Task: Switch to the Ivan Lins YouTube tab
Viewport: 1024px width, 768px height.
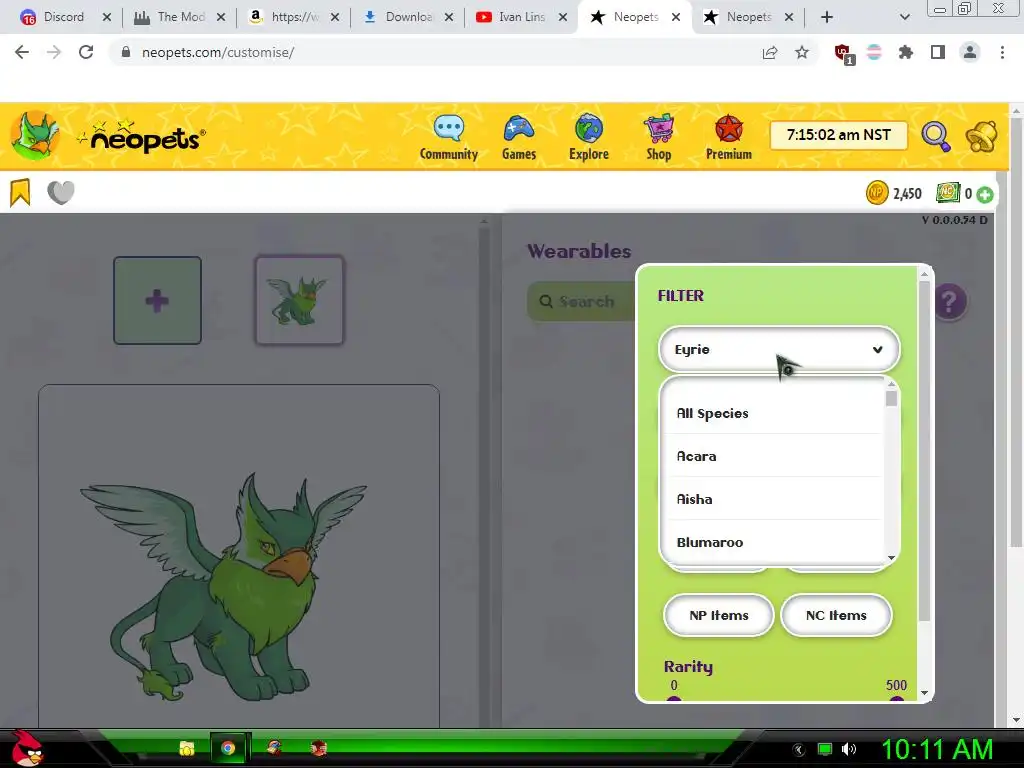Action: (521, 17)
